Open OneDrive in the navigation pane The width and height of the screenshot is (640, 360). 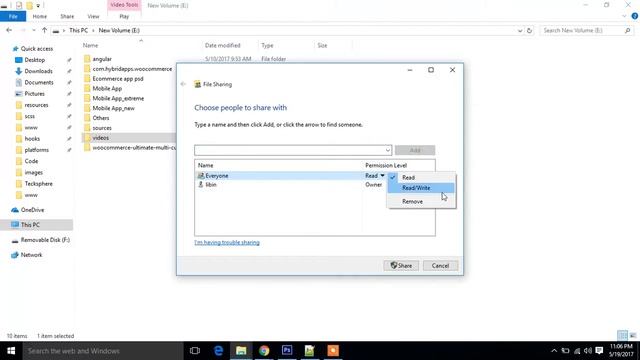point(32,210)
